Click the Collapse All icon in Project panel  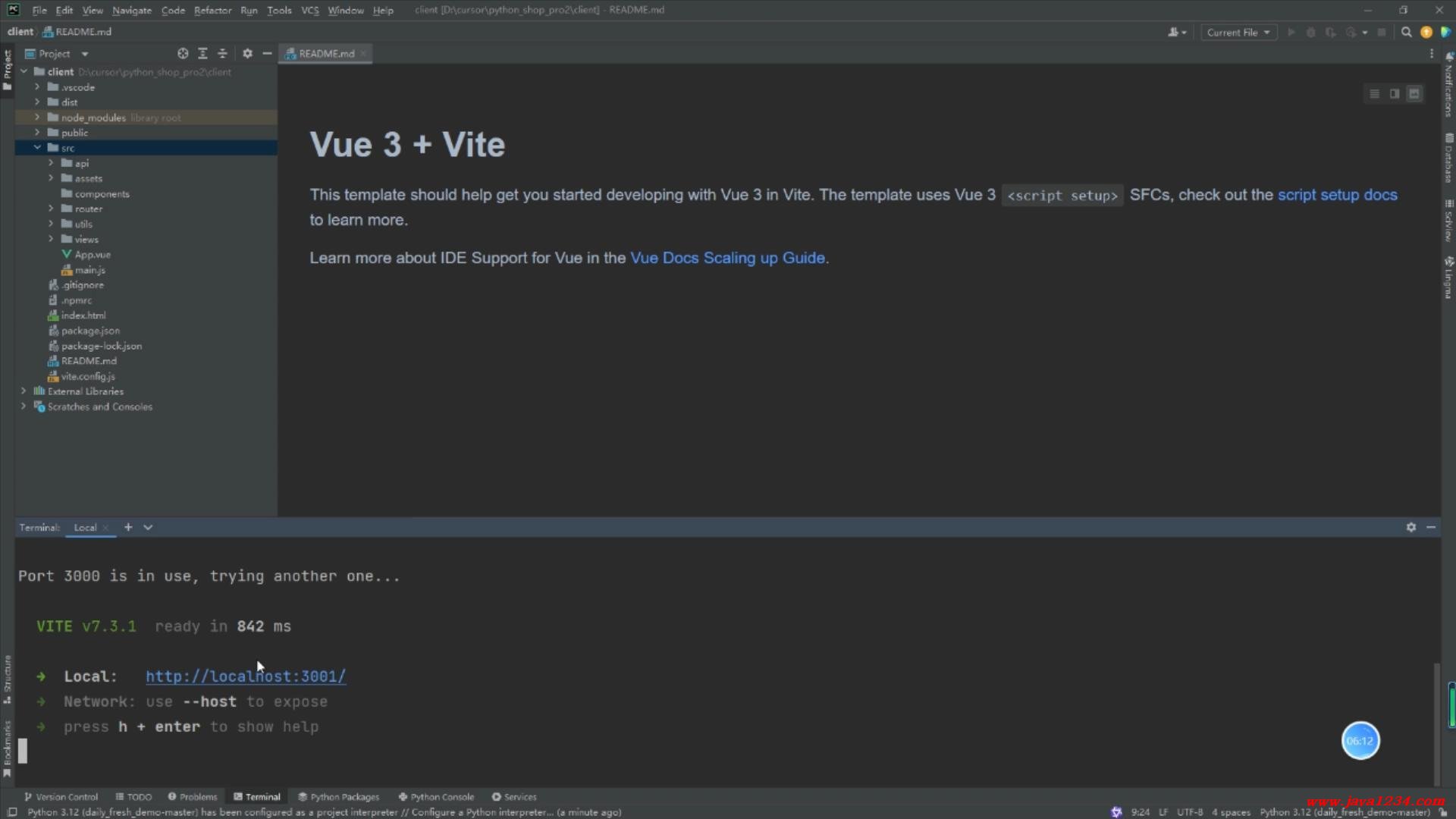(x=222, y=54)
